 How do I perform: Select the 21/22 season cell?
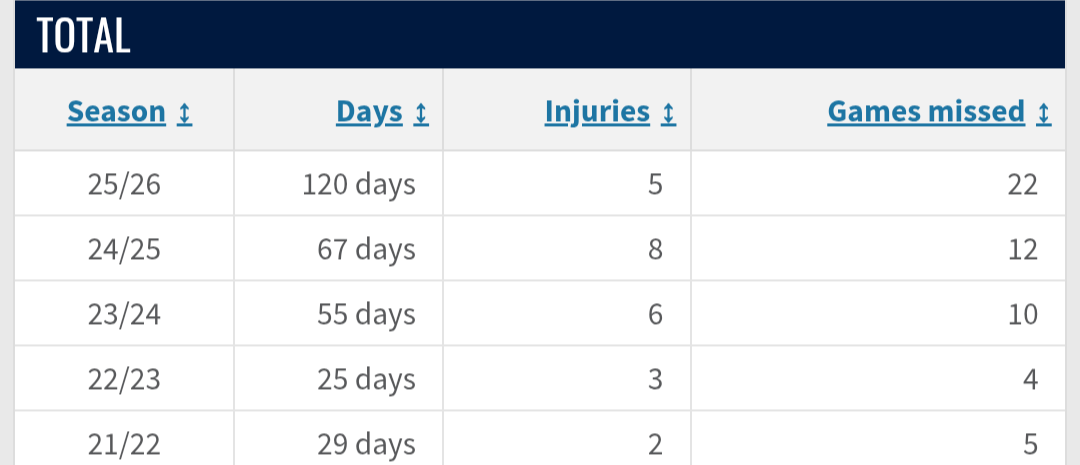[124, 441]
